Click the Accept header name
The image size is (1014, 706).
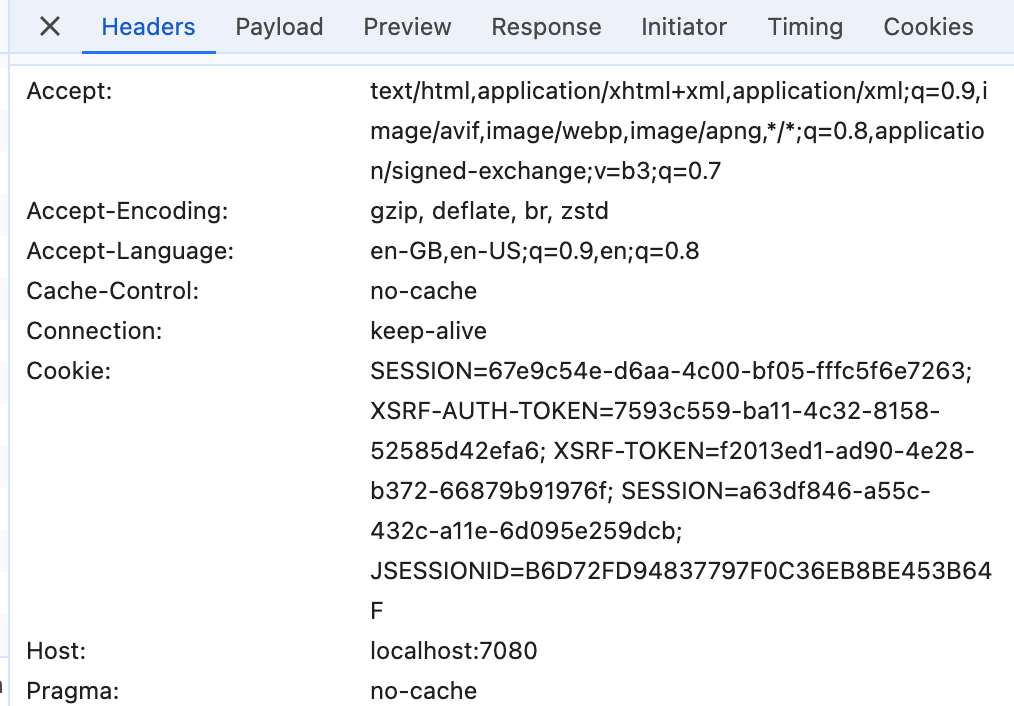[x=70, y=91]
